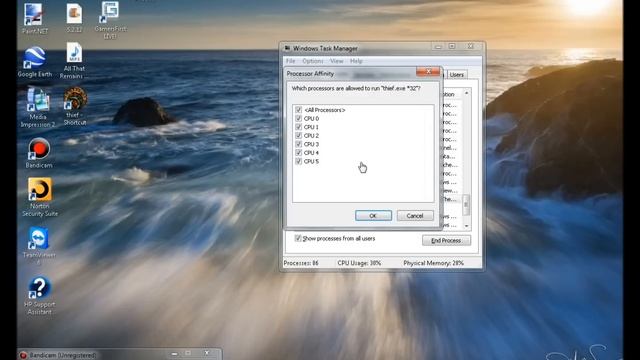
Task: Toggle the All Processors checkbox
Action: click(x=298, y=110)
